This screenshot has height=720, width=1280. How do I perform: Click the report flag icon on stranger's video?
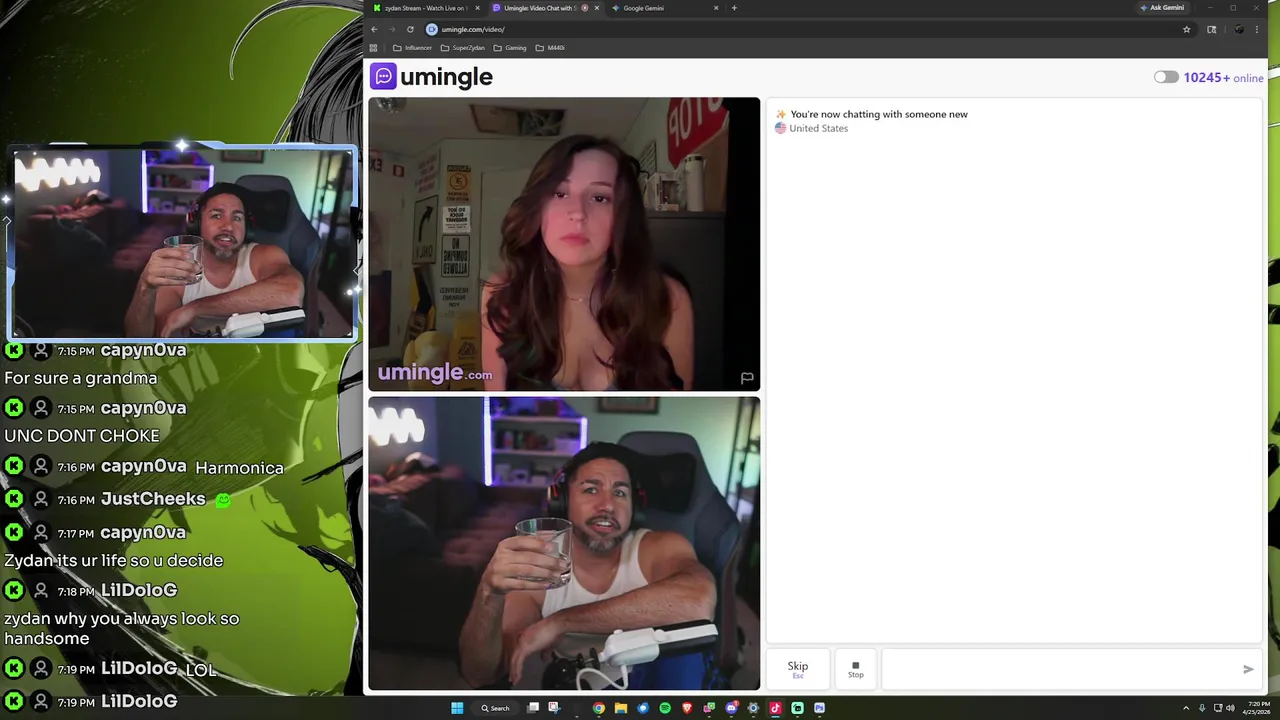click(x=747, y=378)
